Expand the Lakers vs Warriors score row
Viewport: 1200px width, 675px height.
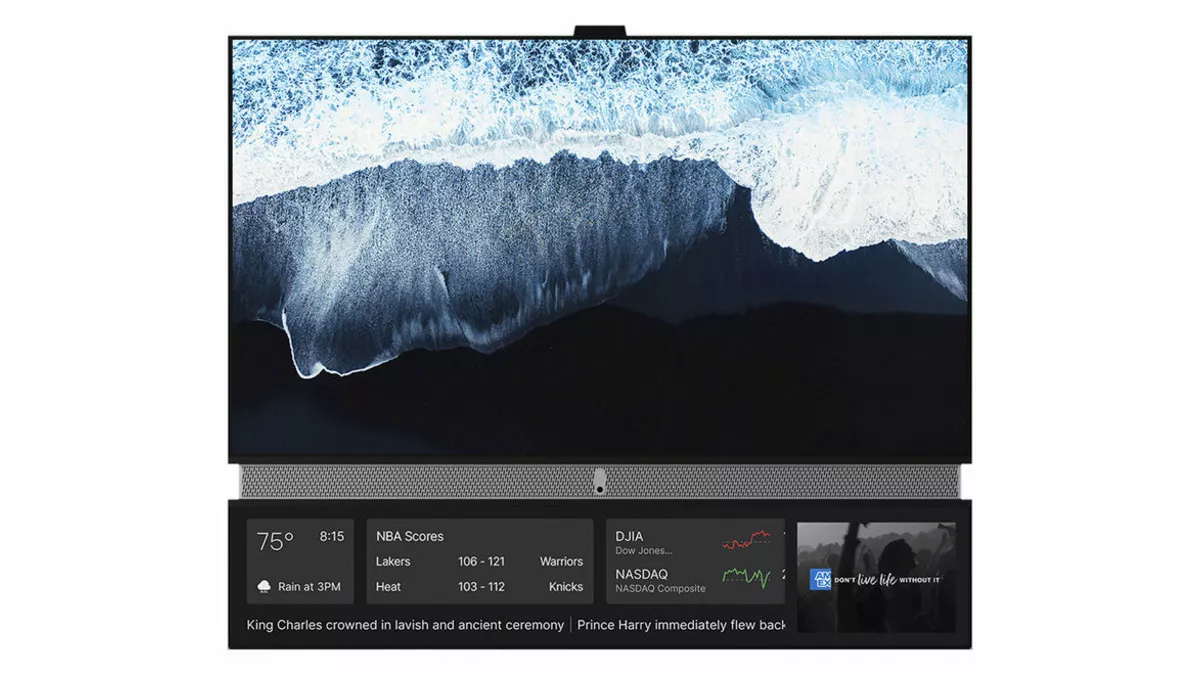pos(480,561)
